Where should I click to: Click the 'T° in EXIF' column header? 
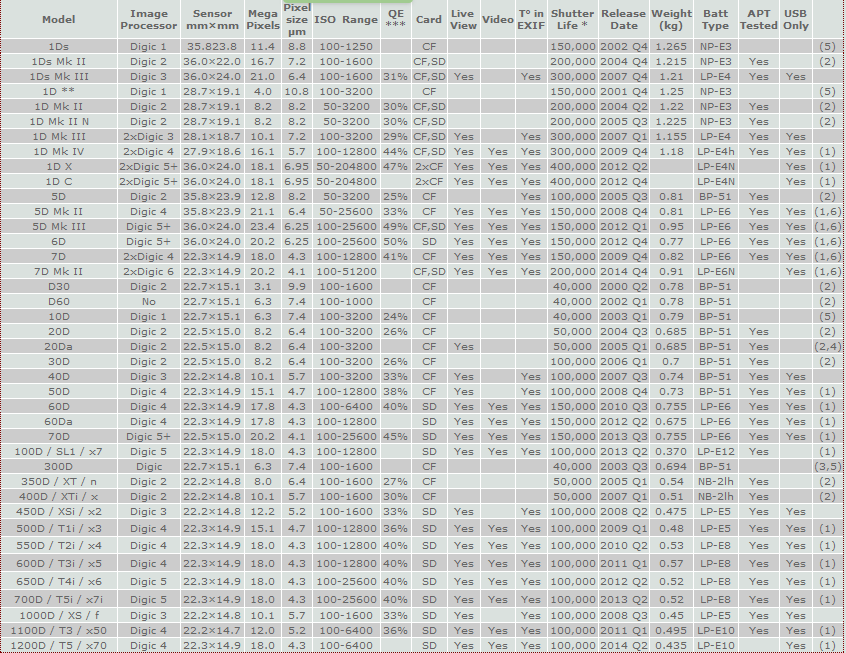(x=531, y=19)
